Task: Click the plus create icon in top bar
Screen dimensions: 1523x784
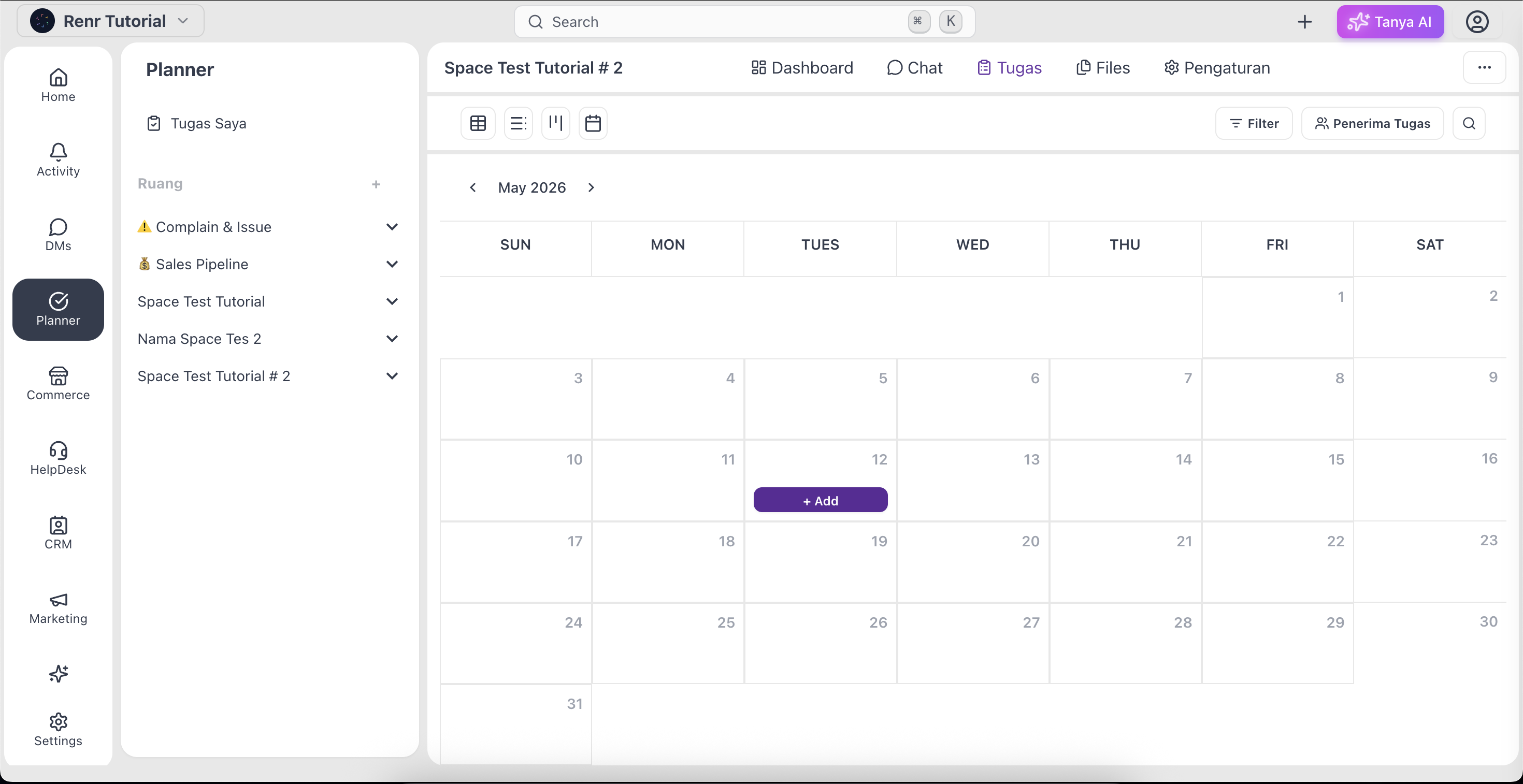Action: pyautogui.click(x=1304, y=22)
